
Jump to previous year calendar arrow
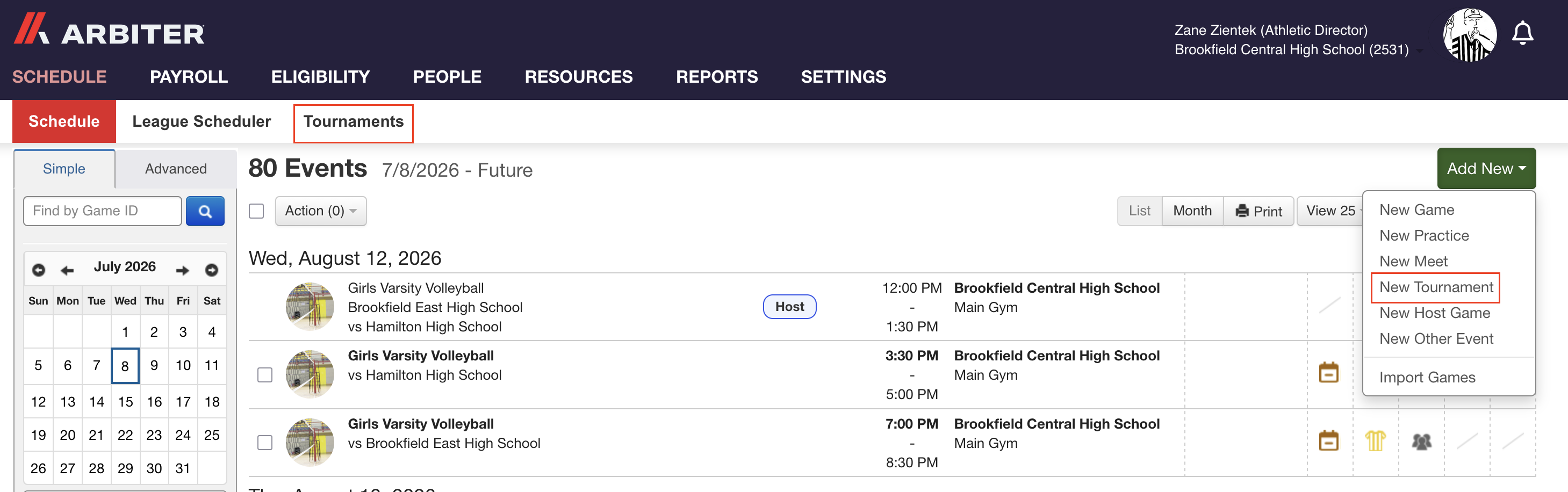[x=38, y=270]
